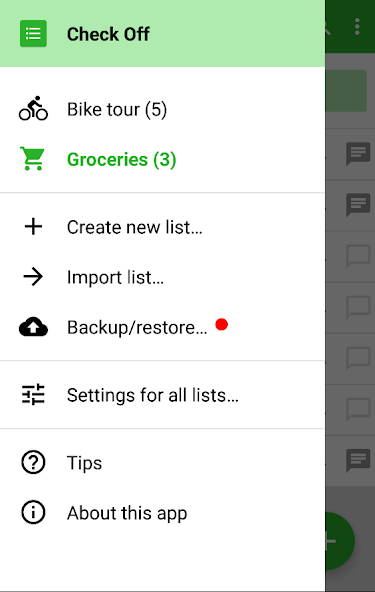Open Backup/restore... menu entry

(162, 327)
